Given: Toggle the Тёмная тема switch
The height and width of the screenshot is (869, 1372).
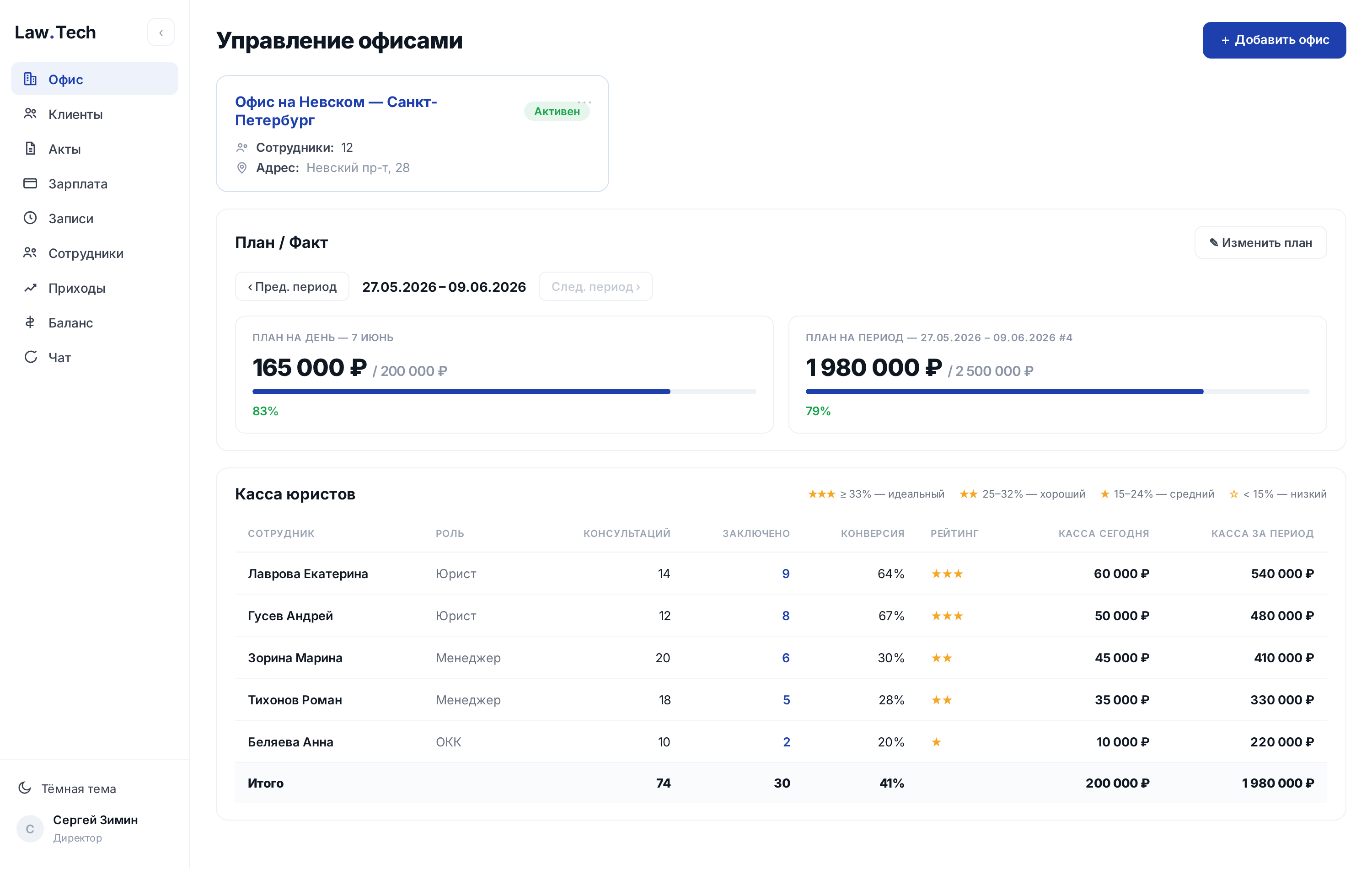Looking at the screenshot, I should (67, 789).
